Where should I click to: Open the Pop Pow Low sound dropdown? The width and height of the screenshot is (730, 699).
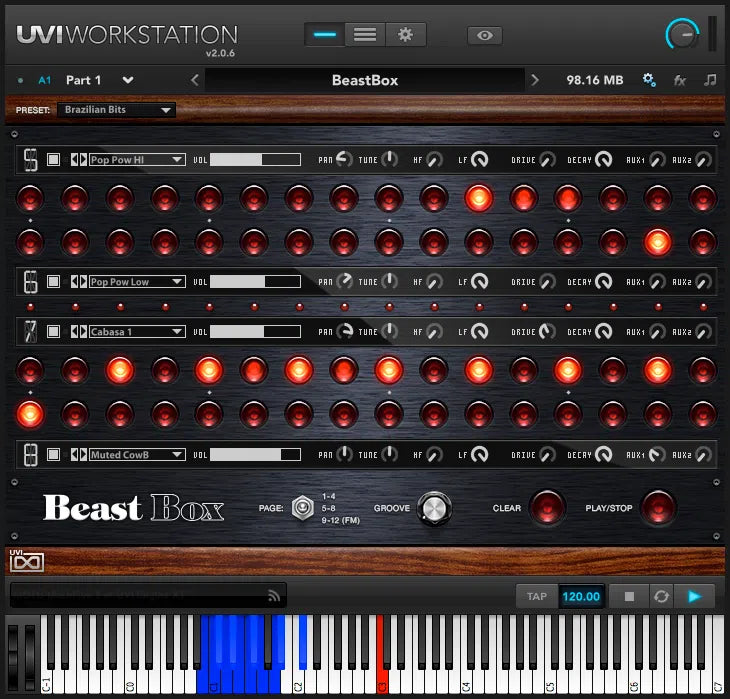[137, 282]
